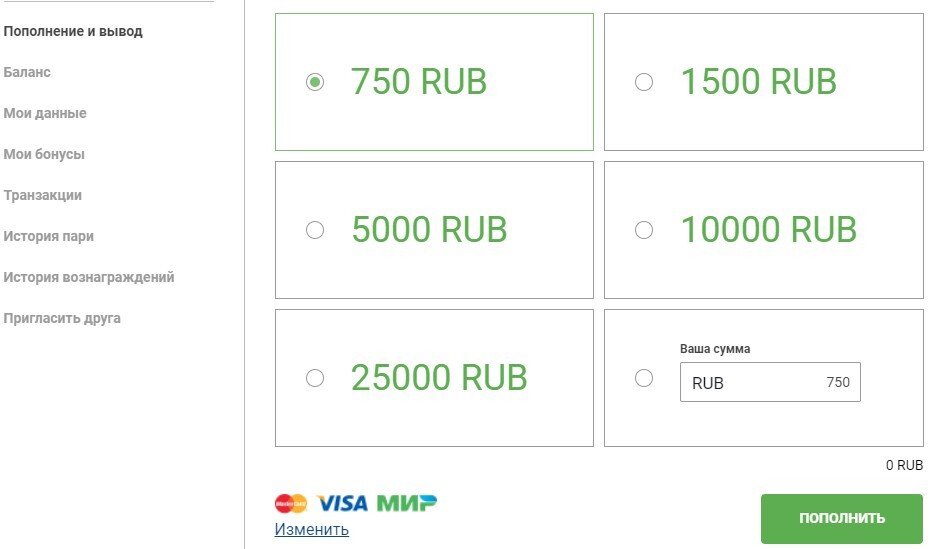This screenshot has width=931, height=549.
Task: View История вознаграждений section
Action: point(89,277)
